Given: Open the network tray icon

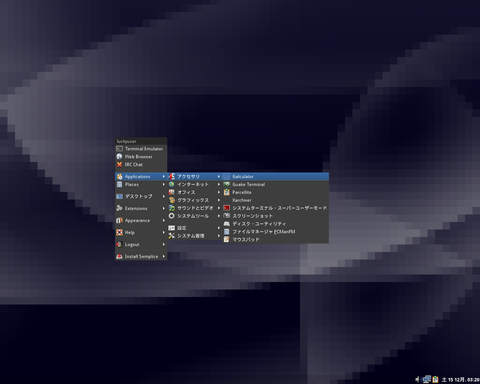Looking at the screenshot, I should tap(427, 379).
